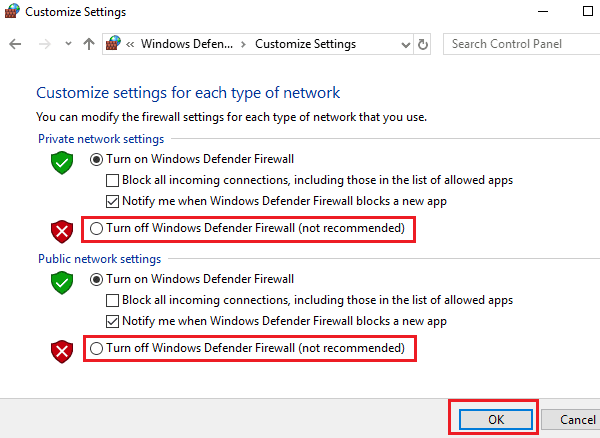Cancel the firewall setting changes
This screenshot has width=600, height=438.
[x=577, y=420]
